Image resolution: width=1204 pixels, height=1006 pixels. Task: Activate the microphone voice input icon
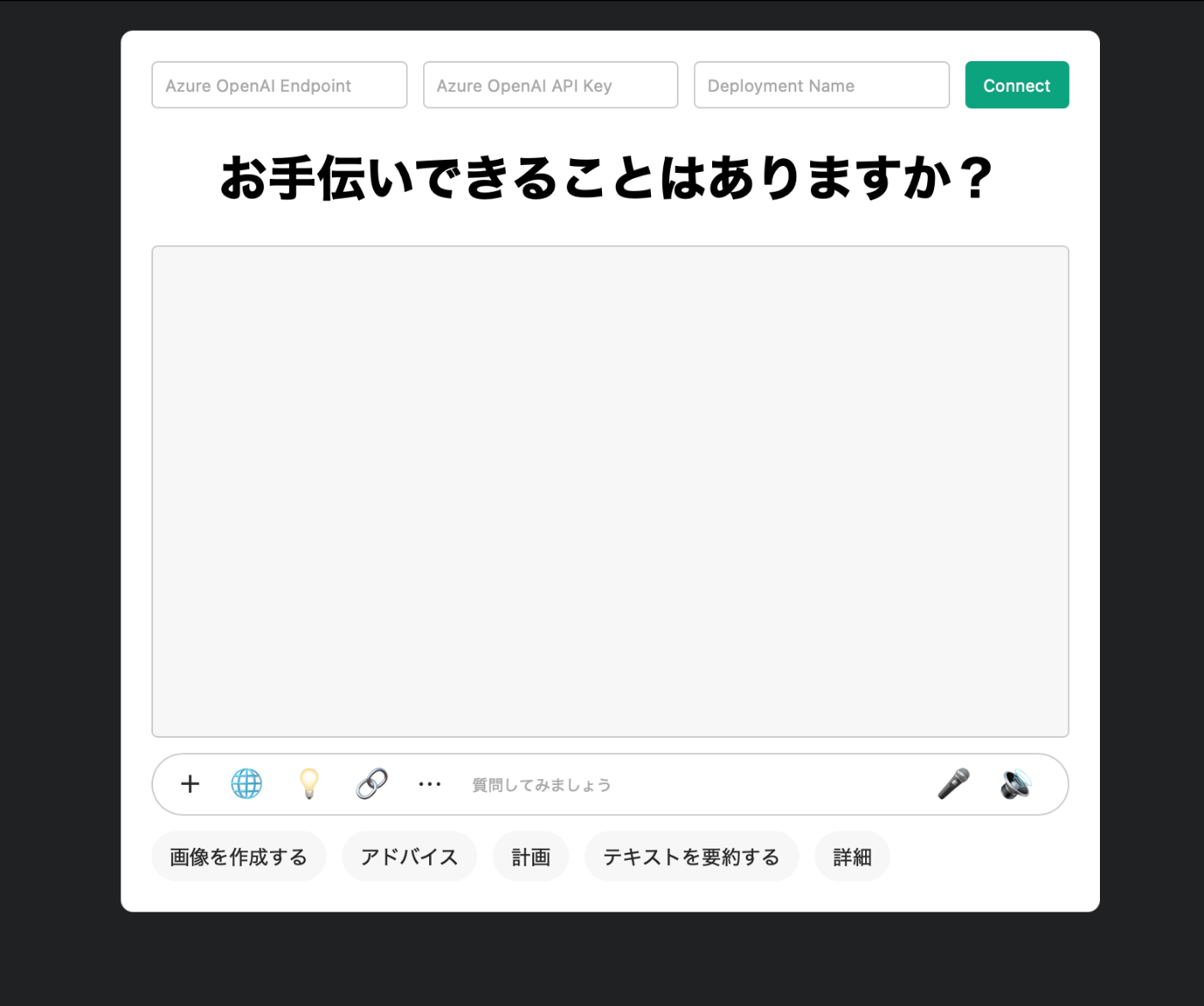click(953, 784)
